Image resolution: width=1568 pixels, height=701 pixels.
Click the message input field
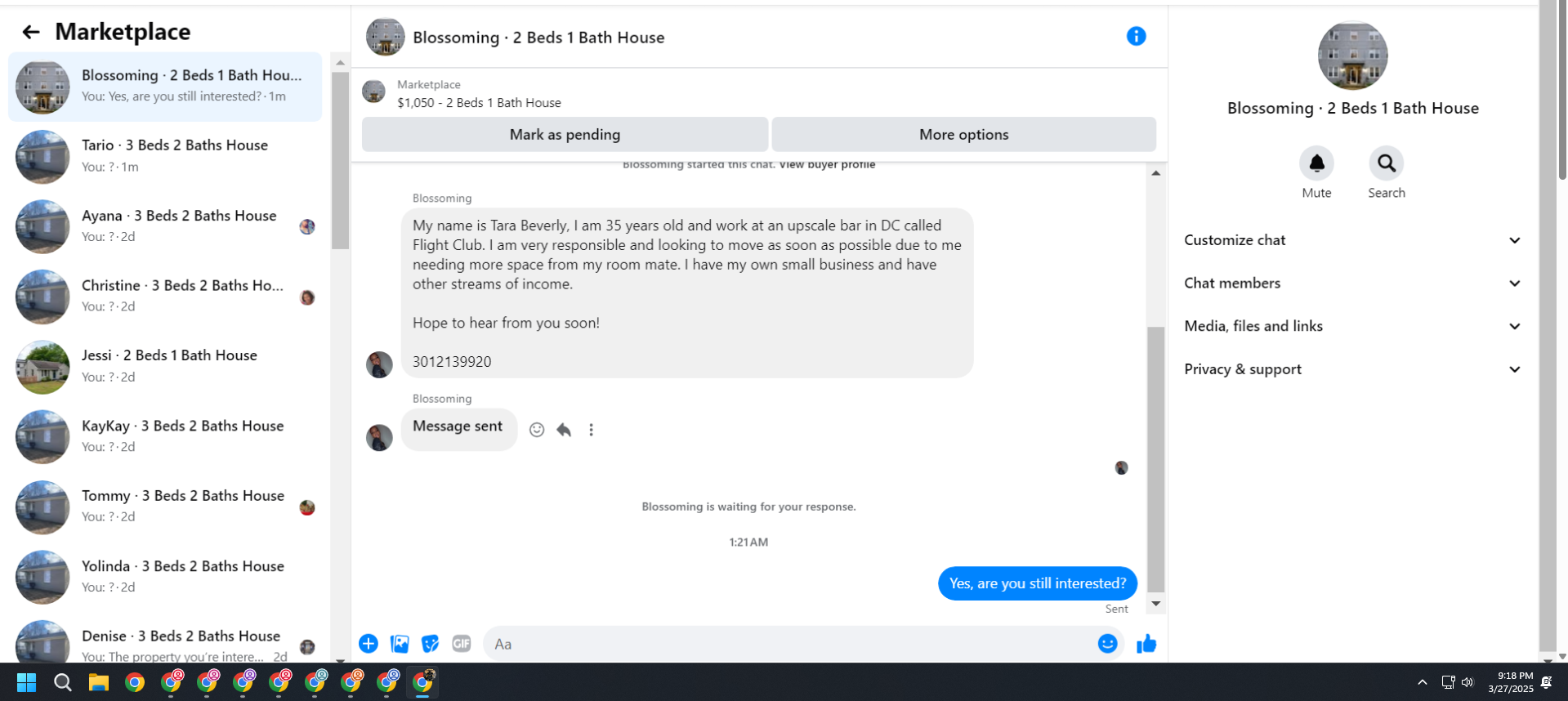click(788, 644)
